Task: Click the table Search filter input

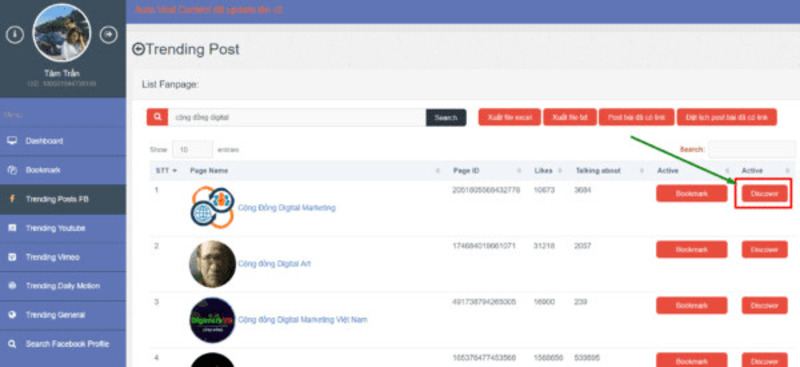Action: (x=751, y=150)
